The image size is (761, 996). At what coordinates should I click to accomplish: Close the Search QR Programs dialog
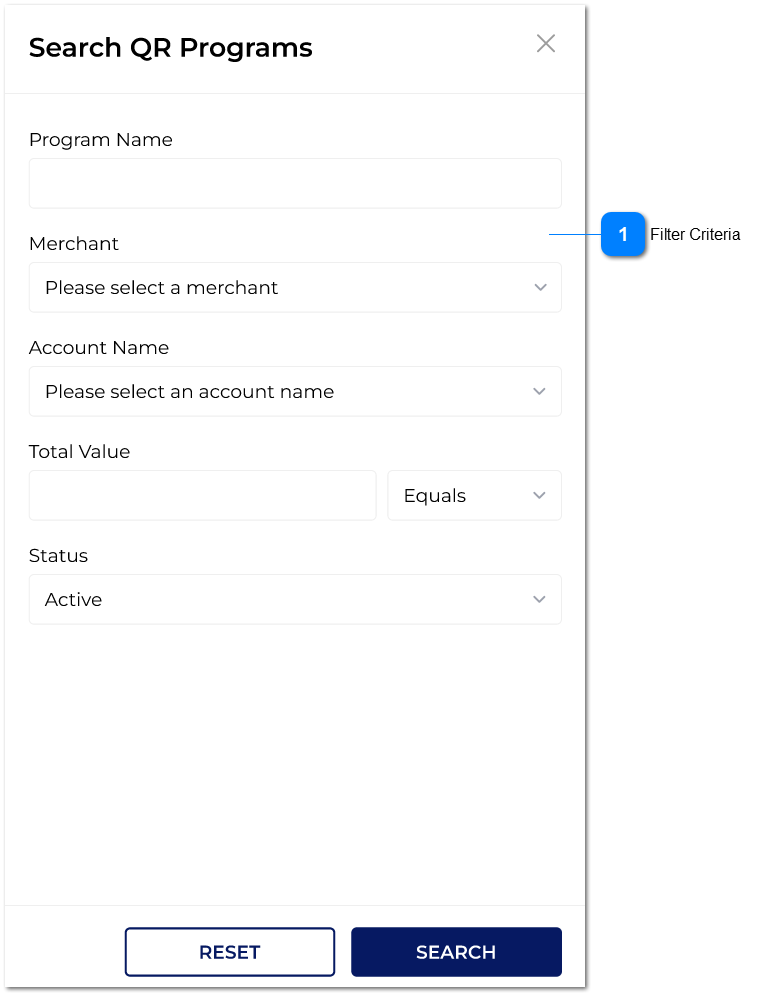(545, 43)
